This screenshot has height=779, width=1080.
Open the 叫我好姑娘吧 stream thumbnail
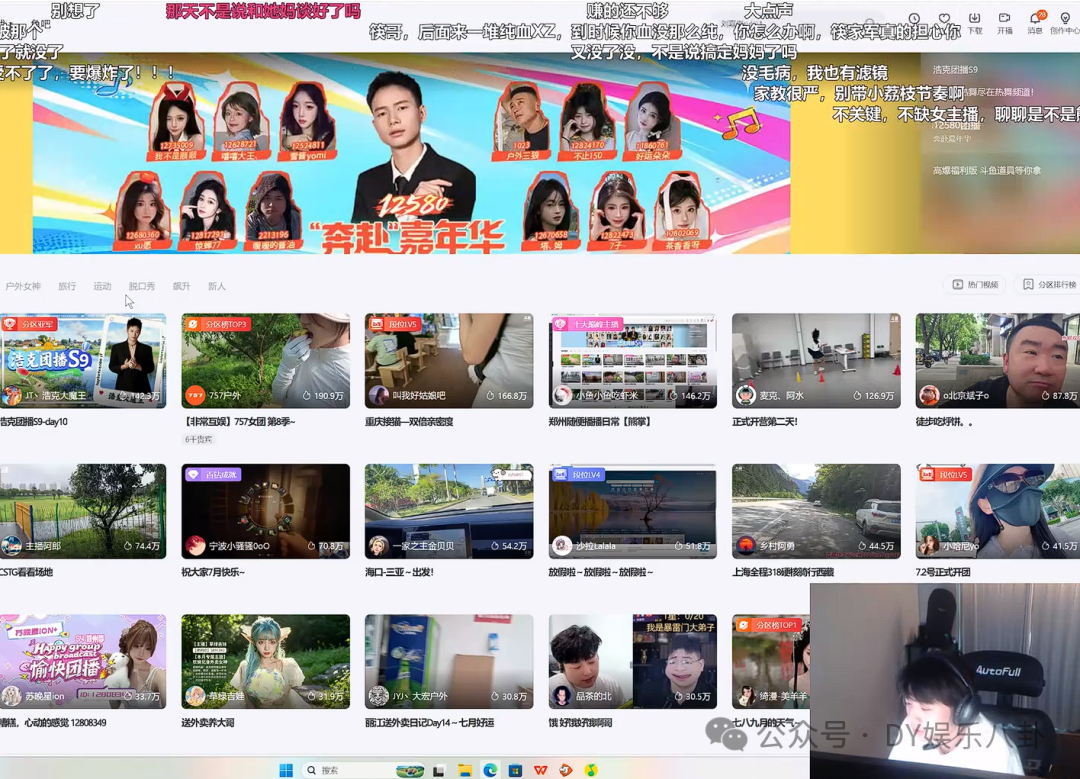449,360
